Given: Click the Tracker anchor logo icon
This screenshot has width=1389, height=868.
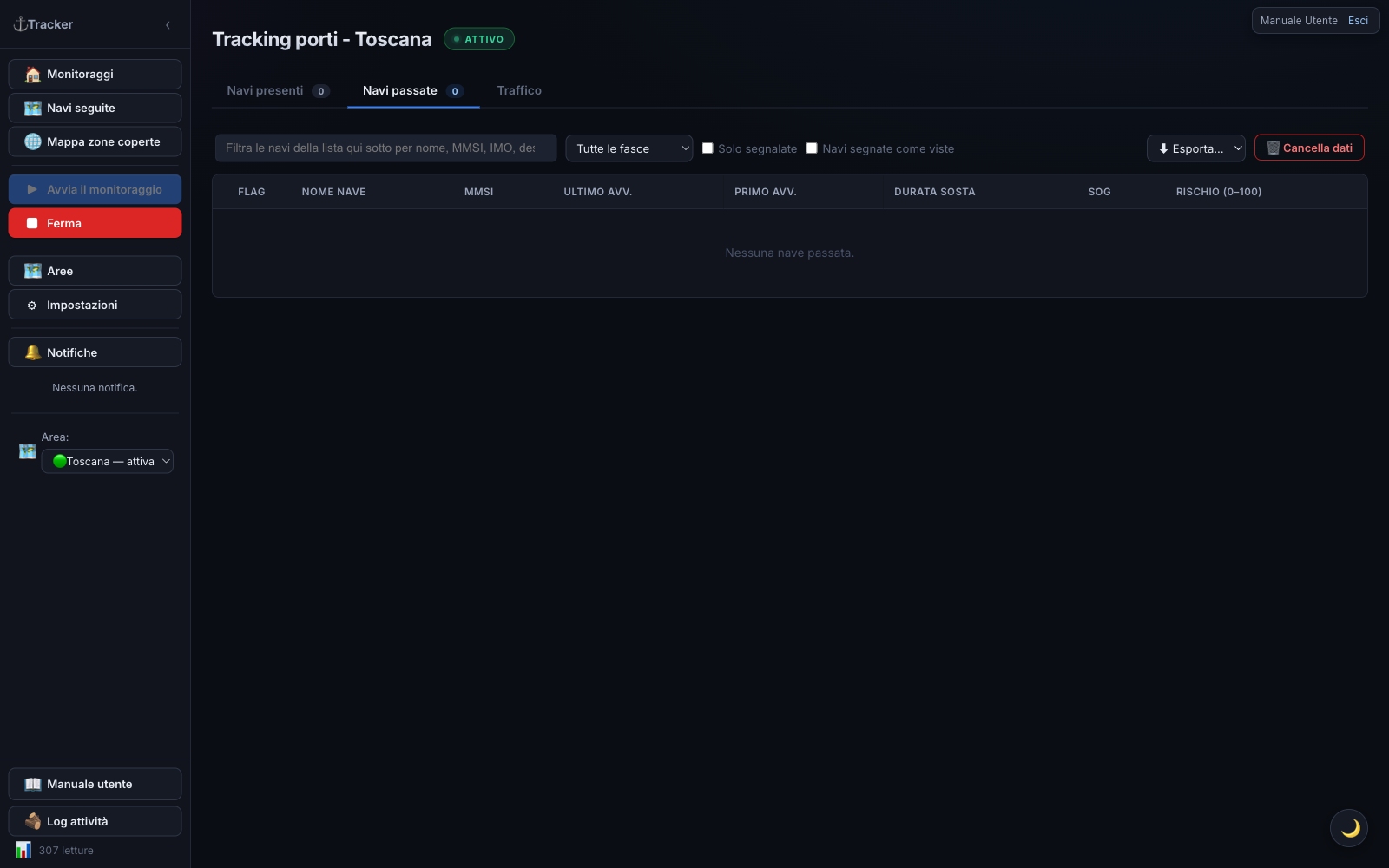Looking at the screenshot, I should [x=20, y=24].
